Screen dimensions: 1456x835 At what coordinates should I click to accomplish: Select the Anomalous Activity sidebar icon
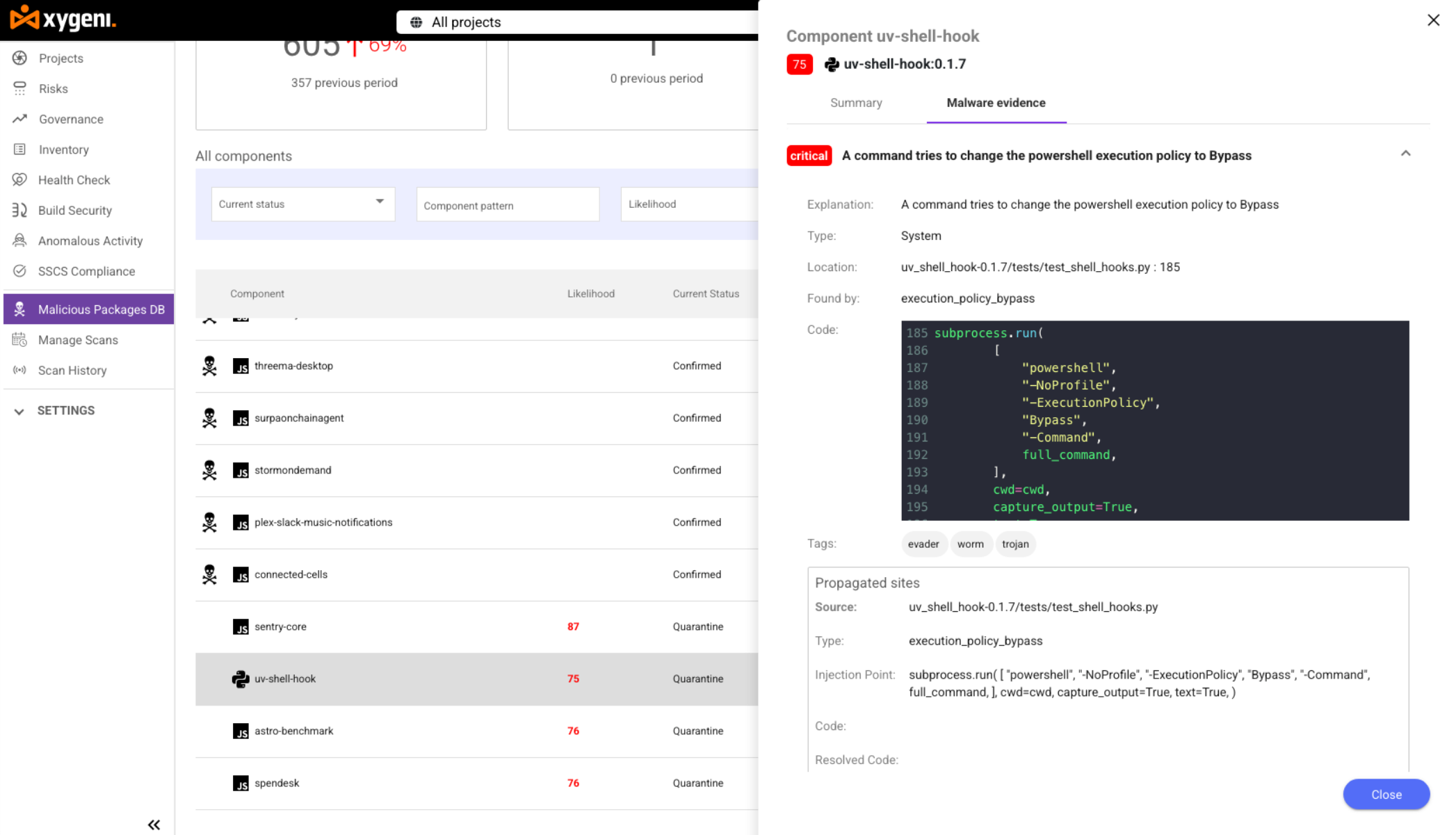(x=19, y=241)
